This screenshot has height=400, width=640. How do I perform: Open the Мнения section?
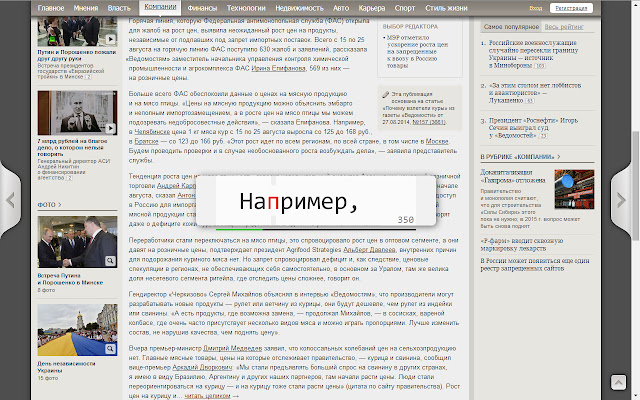coord(86,8)
